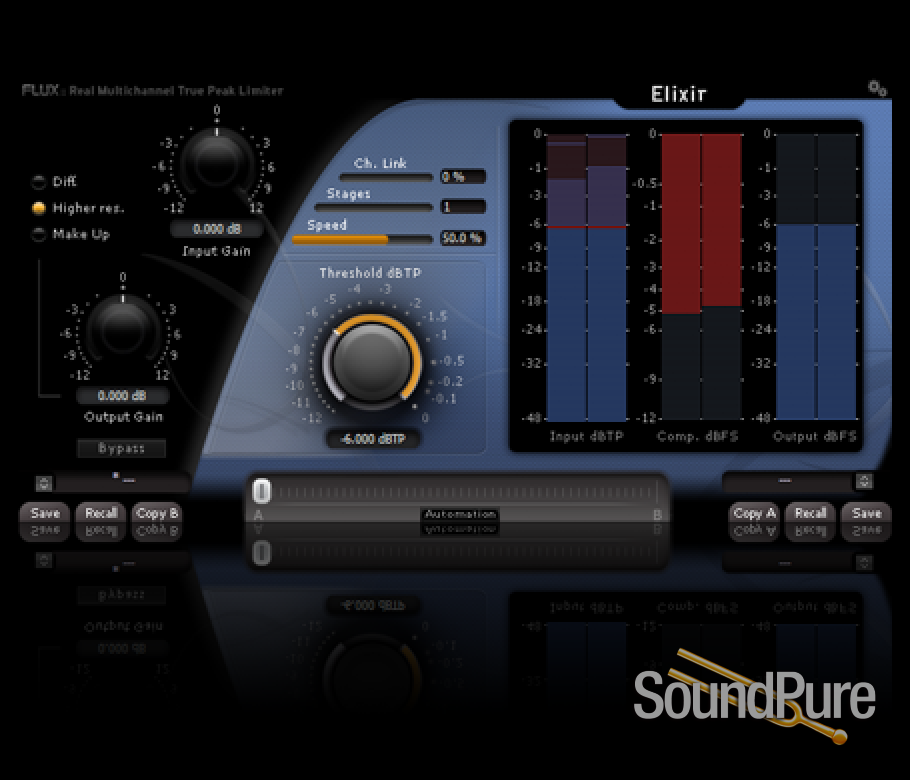Click the FLUX True Peak Limiter title
Viewport: 910px width, 780px height.
coord(152,91)
